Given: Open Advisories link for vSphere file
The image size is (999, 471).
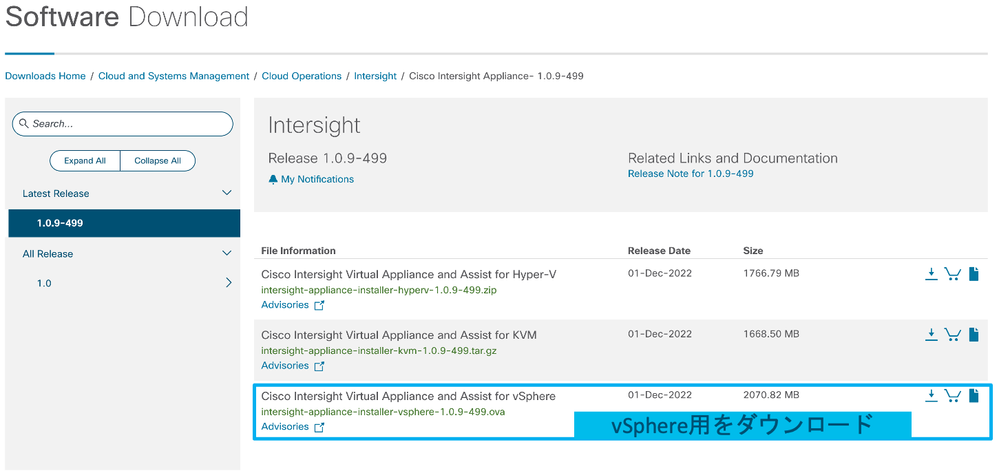Looking at the screenshot, I should point(285,427).
